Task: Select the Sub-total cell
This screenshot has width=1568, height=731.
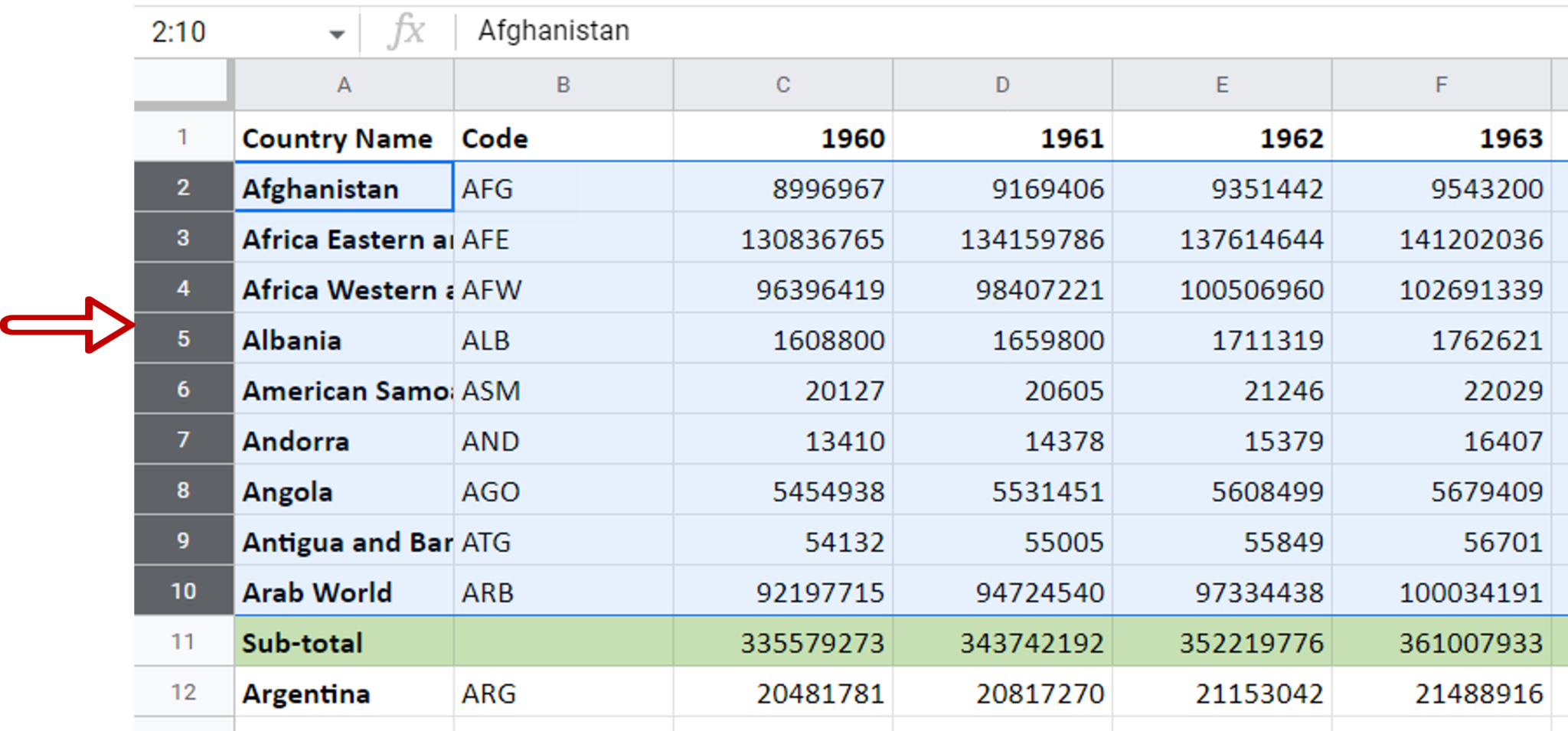Action: (x=344, y=642)
